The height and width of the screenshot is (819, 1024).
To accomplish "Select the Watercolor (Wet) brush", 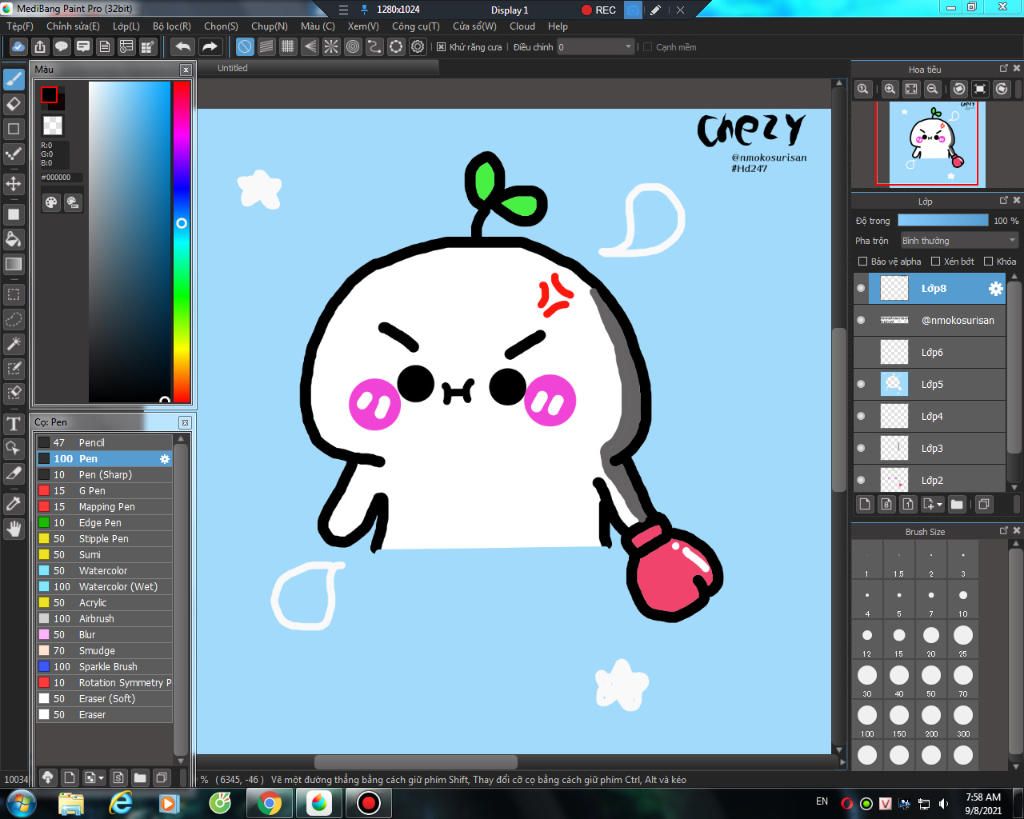I will coord(104,586).
